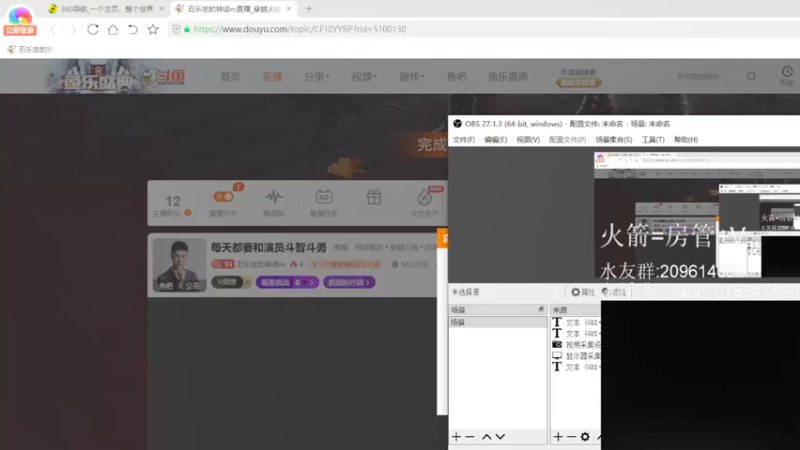Open OBS 工具(T) menu

coord(653,140)
